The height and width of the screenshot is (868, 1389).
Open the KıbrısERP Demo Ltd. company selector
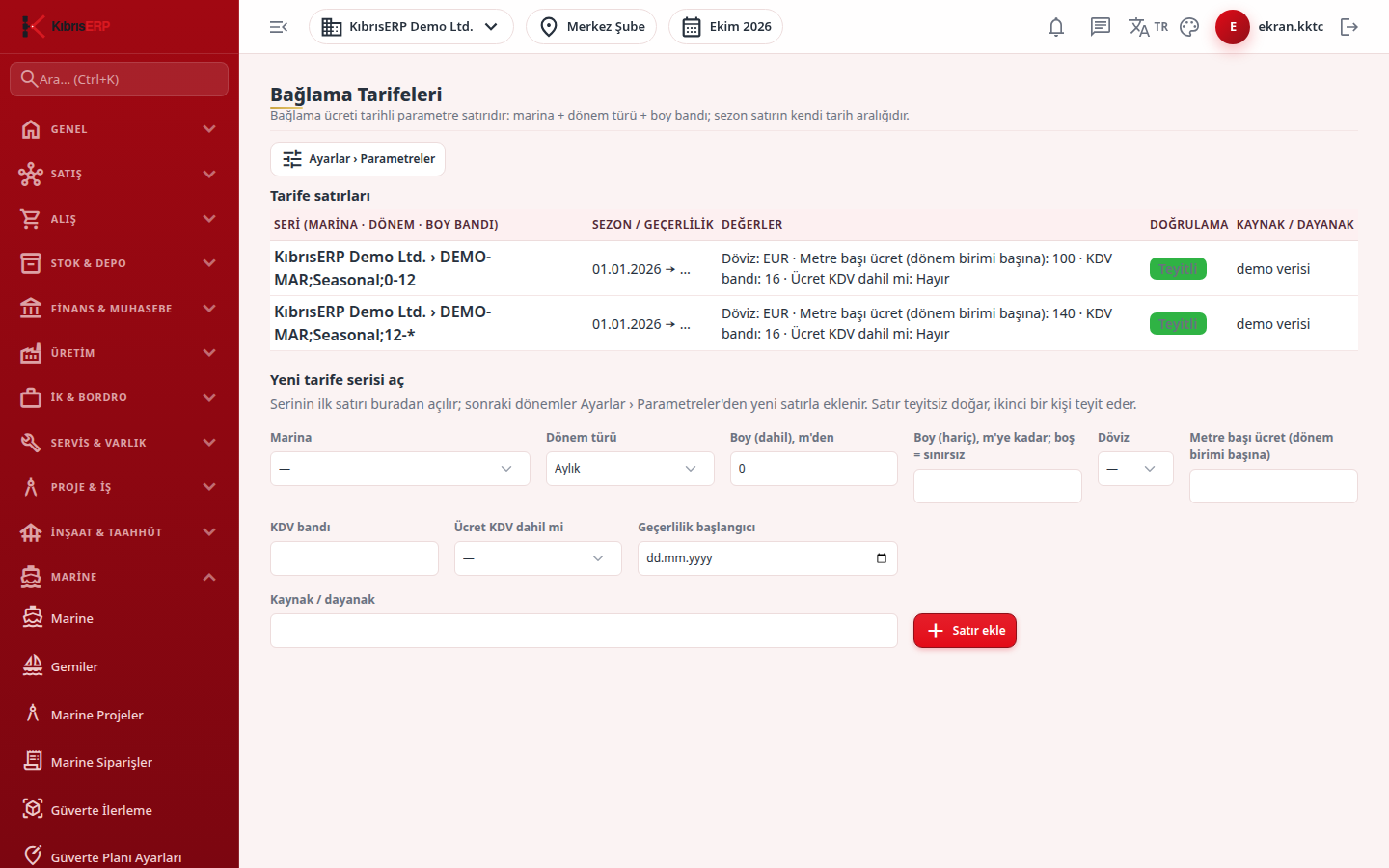coord(411,27)
